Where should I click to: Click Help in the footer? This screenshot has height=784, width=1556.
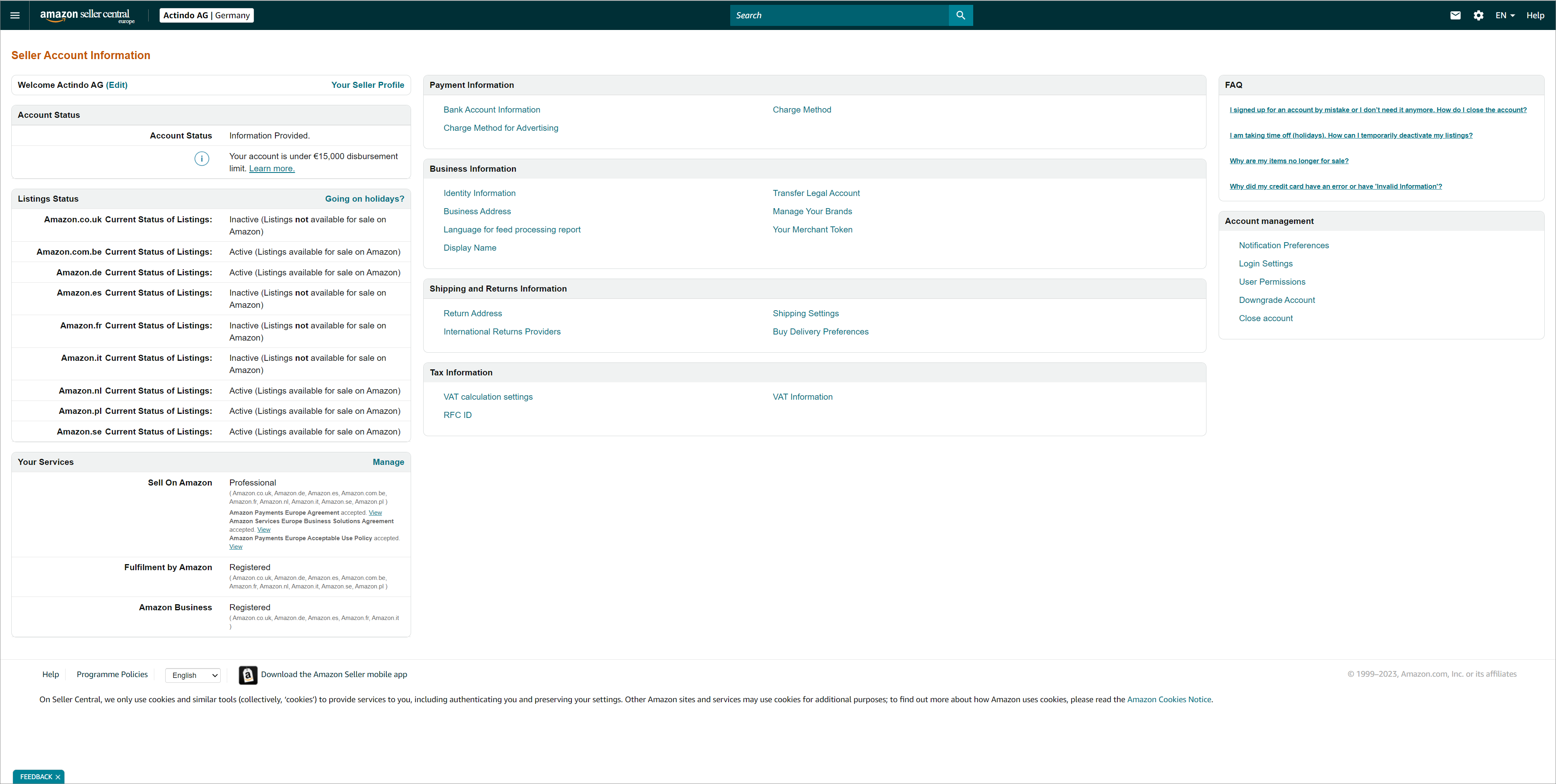click(x=51, y=675)
